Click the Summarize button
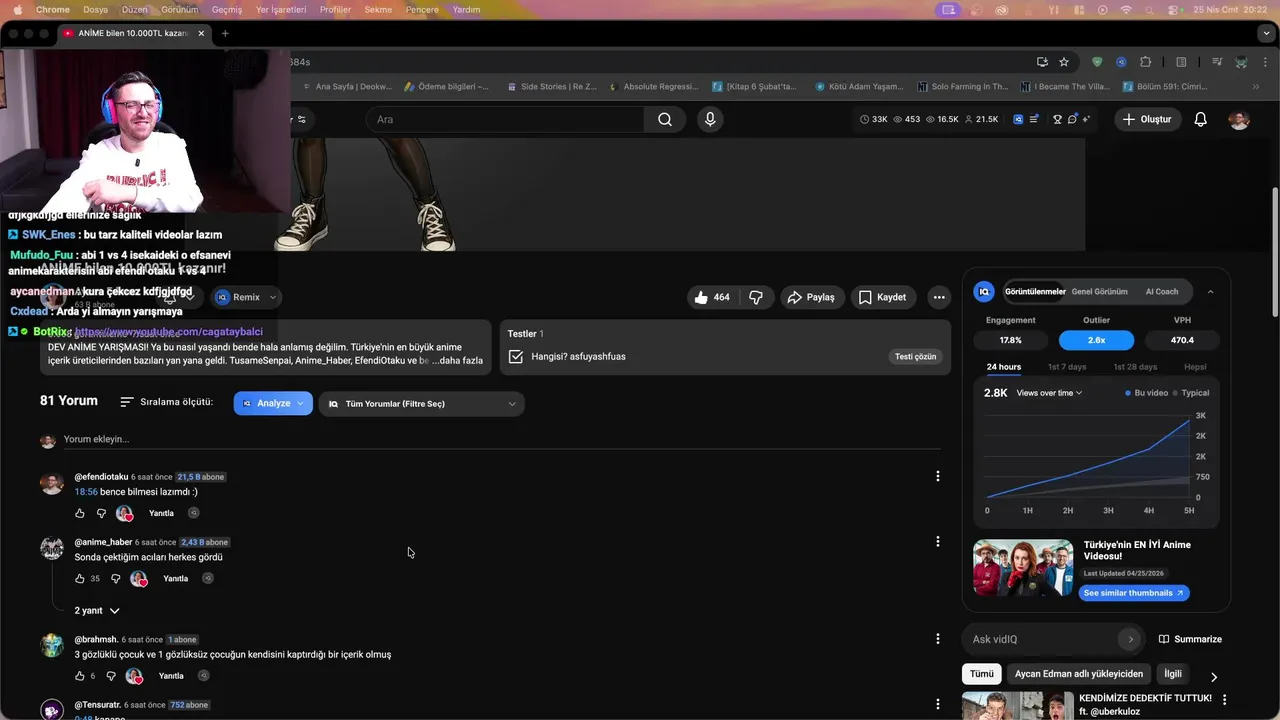Viewport: 1280px width, 720px height. pos(1190,639)
